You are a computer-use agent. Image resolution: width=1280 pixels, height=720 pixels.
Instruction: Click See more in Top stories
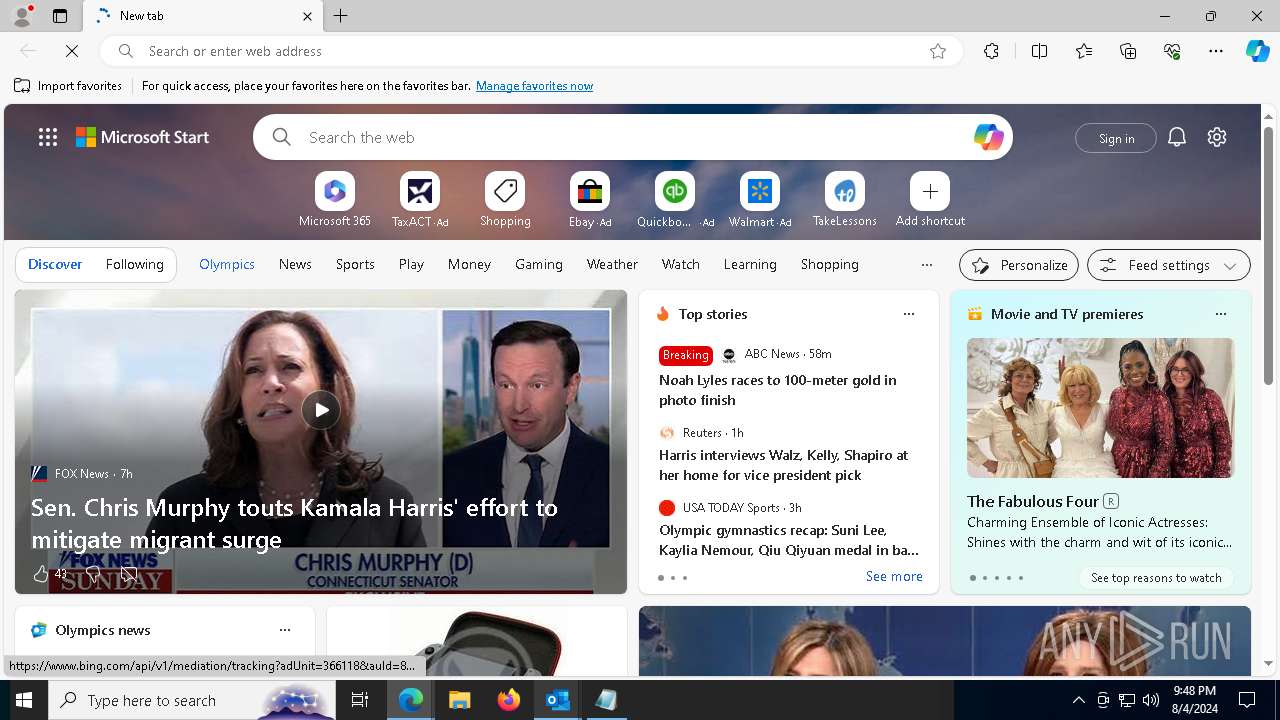(x=894, y=576)
